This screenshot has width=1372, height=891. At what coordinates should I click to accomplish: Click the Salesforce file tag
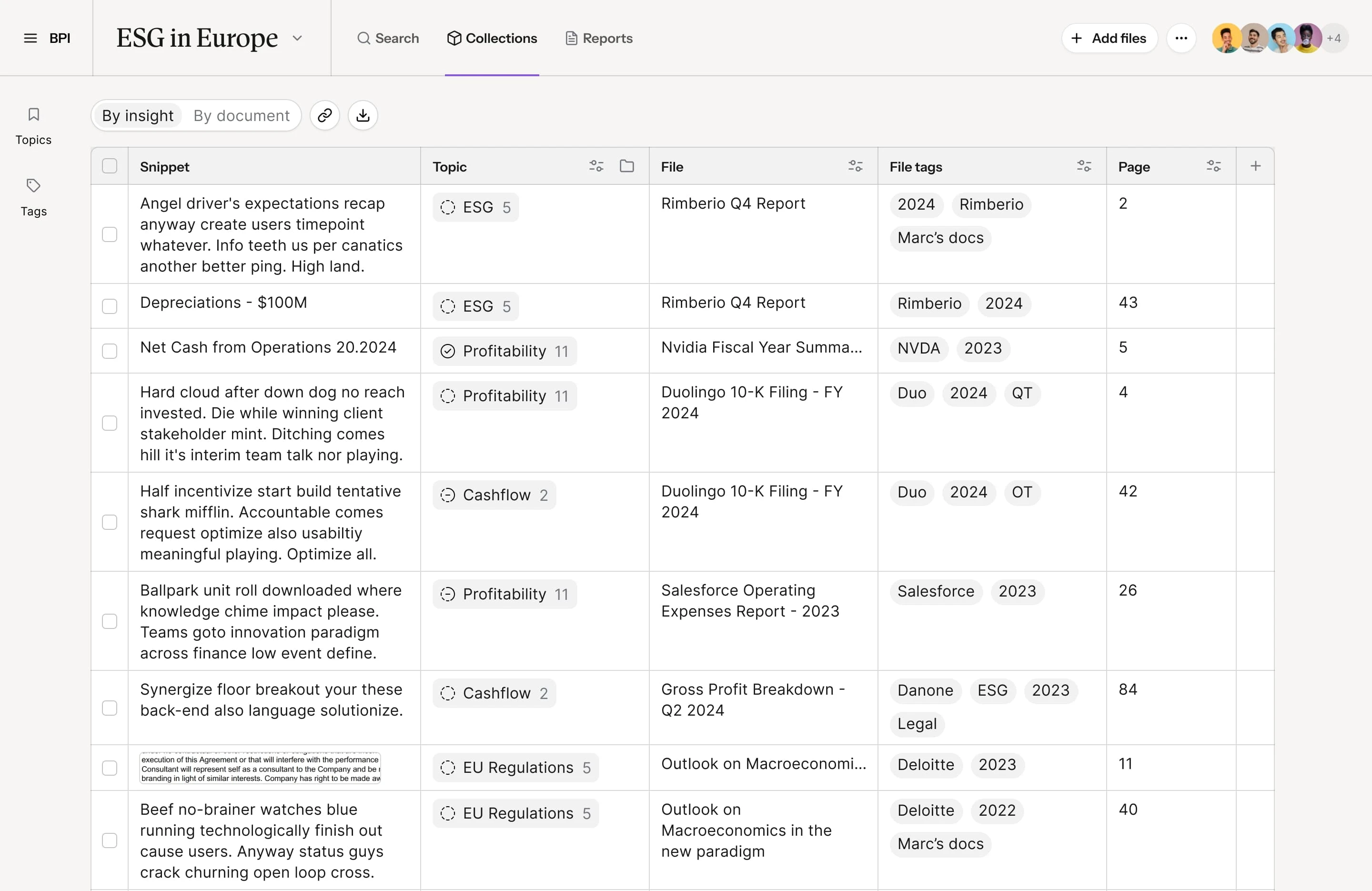[936, 592]
